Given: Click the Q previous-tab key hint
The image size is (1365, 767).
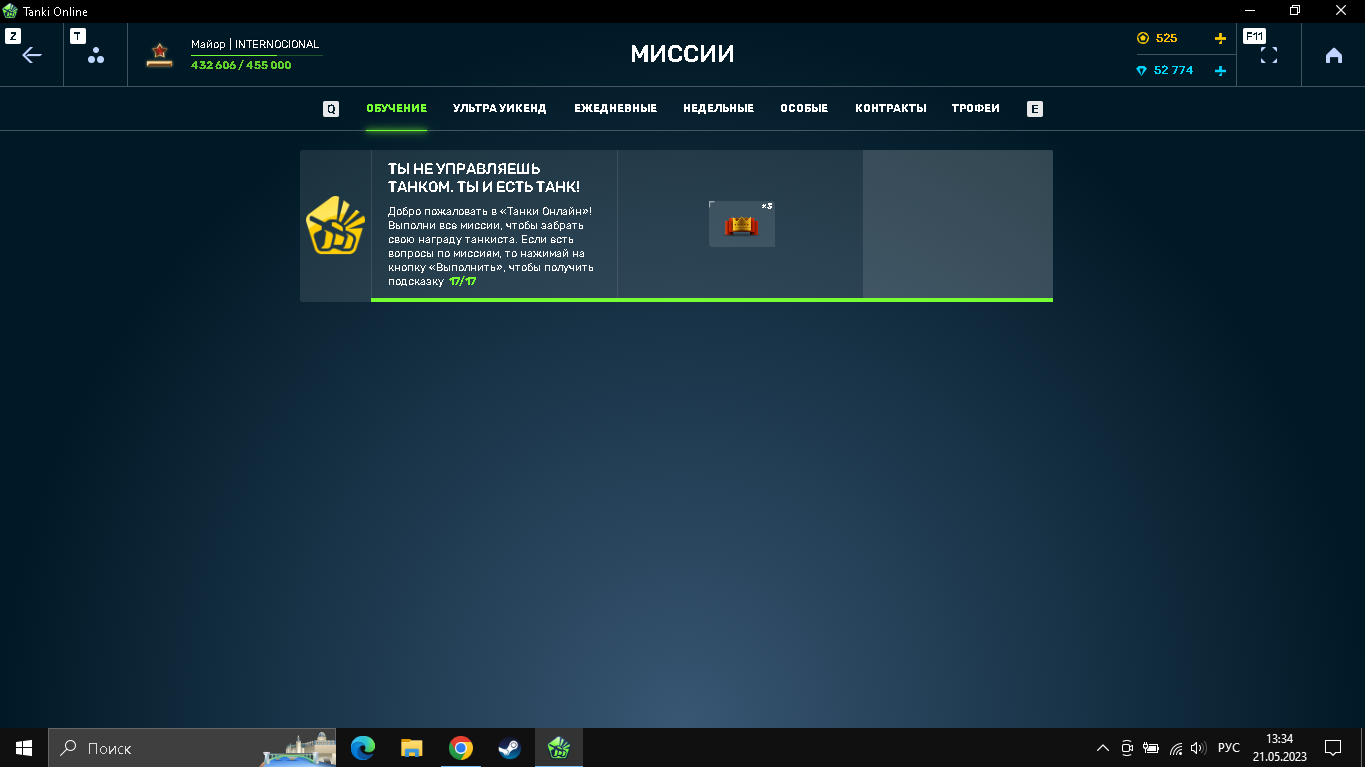Looking at the screenshot, I should [x=331, y=109].
